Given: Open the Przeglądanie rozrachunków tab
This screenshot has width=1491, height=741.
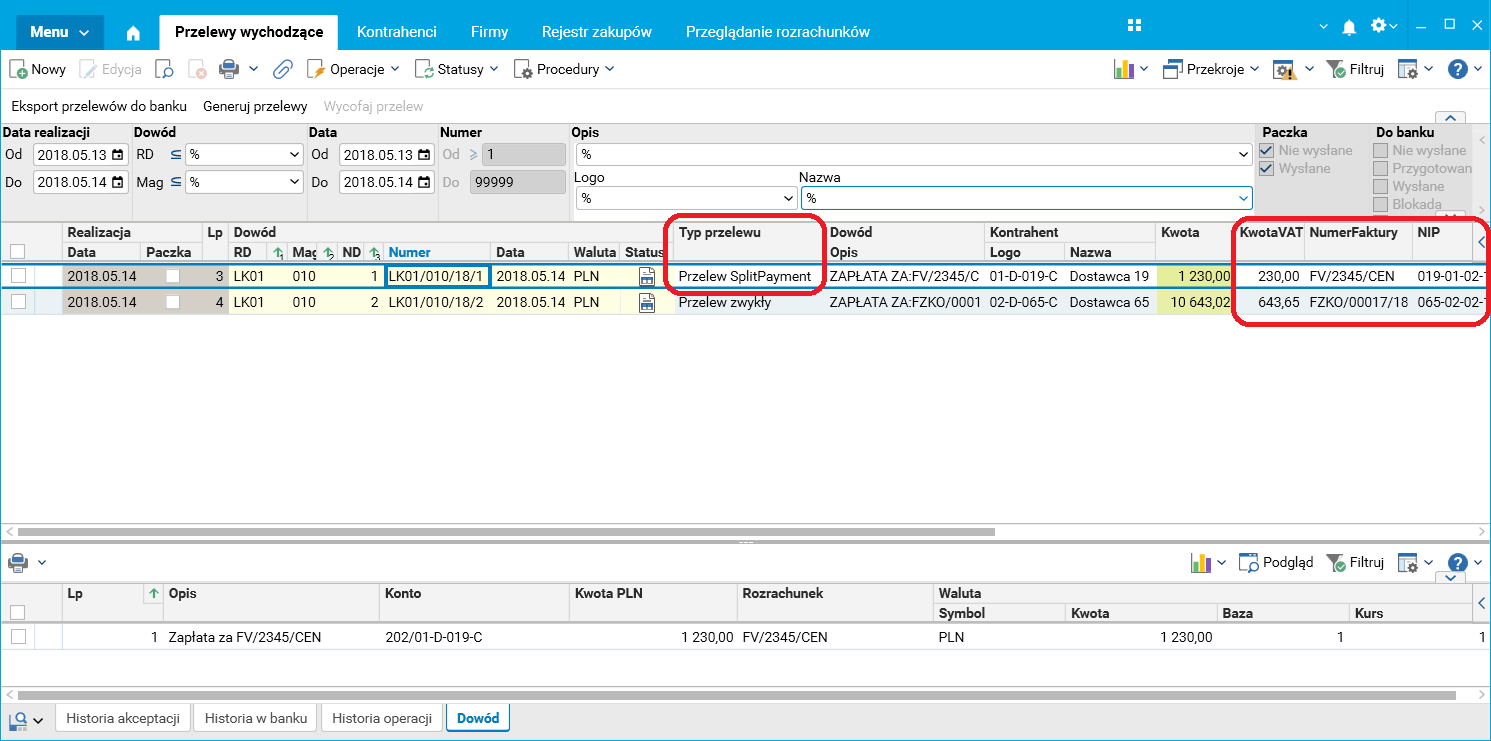Looking at the screenshot, I should 778,32.
